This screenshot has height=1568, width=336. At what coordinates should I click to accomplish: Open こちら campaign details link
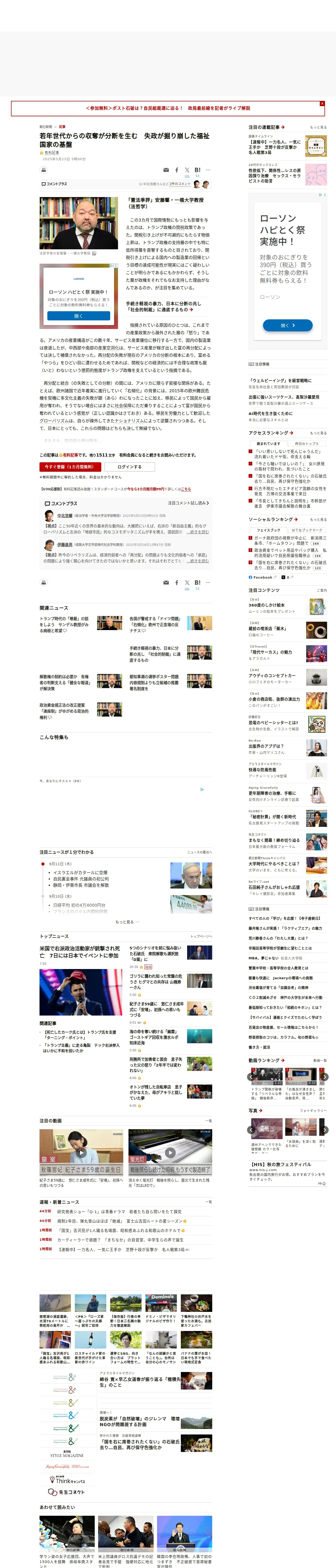(186, 489)
